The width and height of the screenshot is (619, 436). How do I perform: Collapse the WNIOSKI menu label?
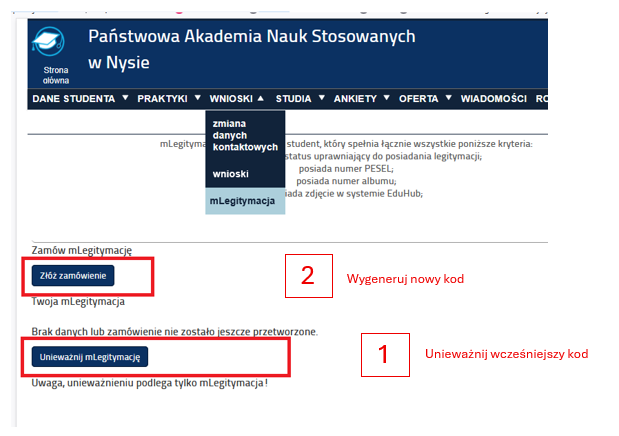(231, 99)
